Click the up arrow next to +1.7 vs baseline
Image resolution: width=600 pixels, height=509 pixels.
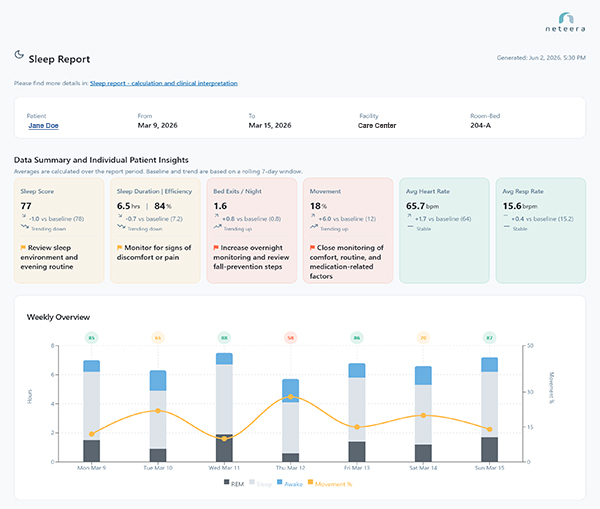coord(409,216)
